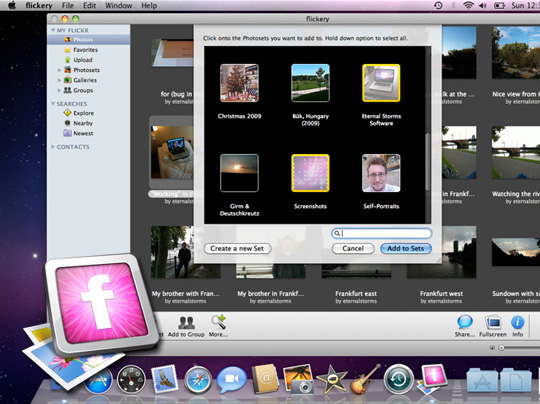The width and height of the screenshot is (540, 404).
Task: Click the flickery icon in the dock
Action: pos(432,379)
